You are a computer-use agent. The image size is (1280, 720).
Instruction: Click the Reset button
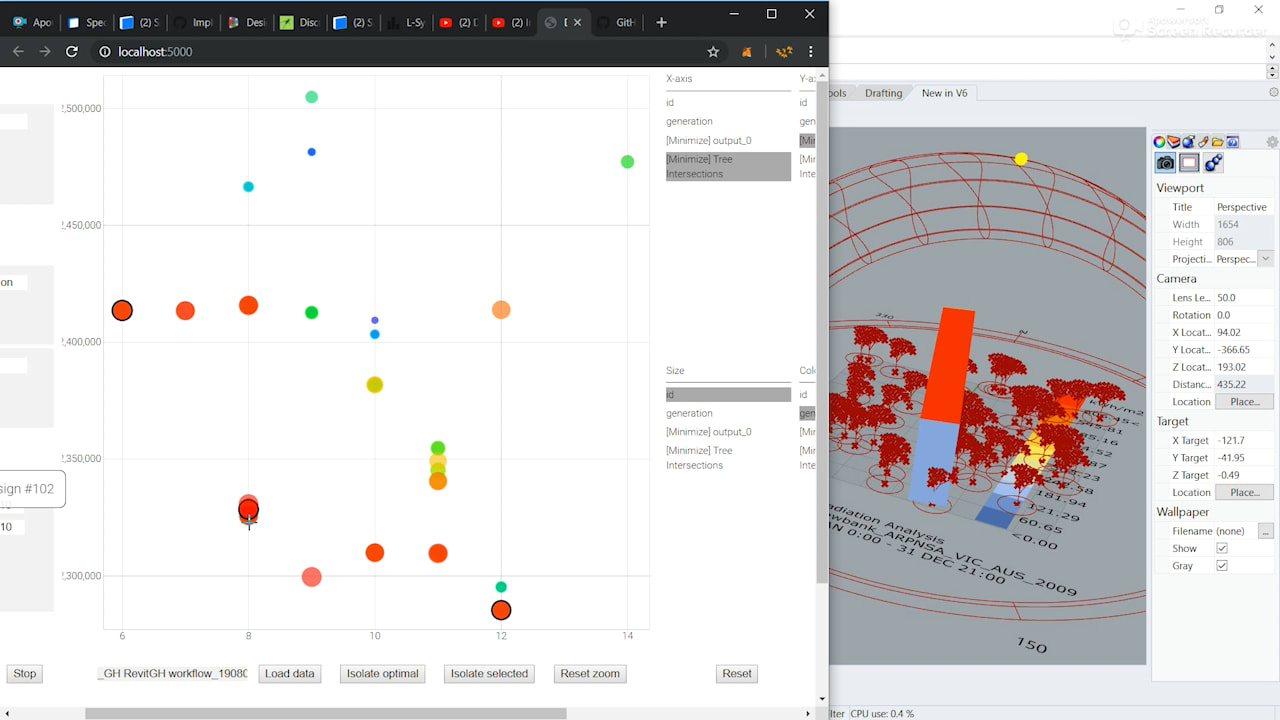coord(737,674)
